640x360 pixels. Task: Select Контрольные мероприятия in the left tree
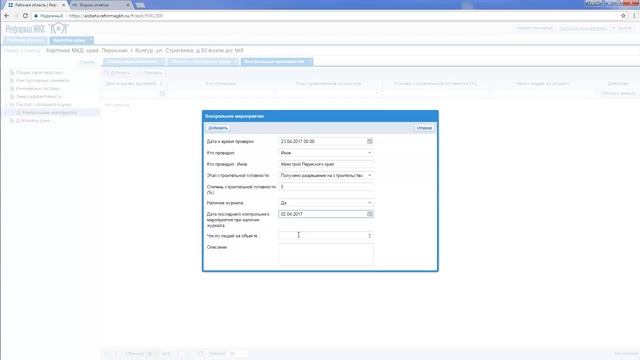[x=49, y=112]
